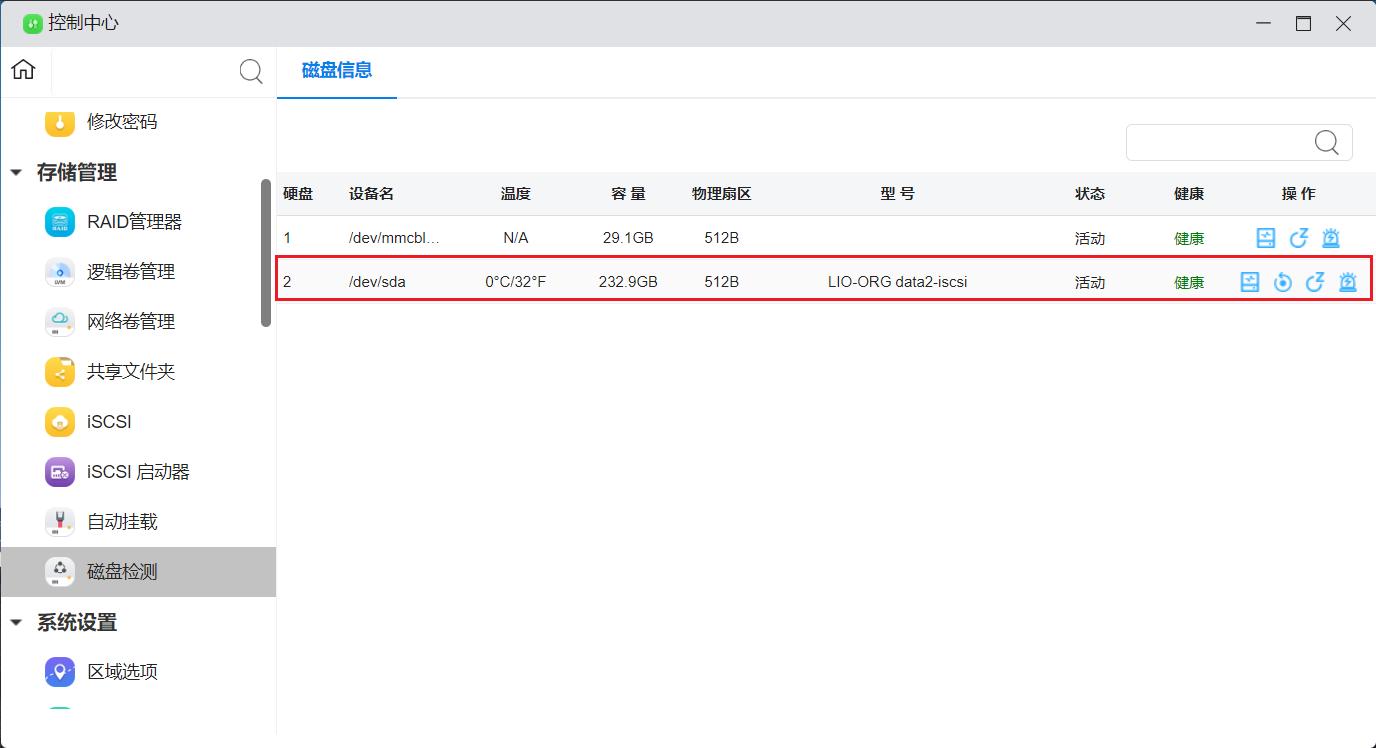The height and width of the screenshot is (748, 1376).
Task: Click the circular reset icon for /dev/sda
Action: tap(1282, 282)
